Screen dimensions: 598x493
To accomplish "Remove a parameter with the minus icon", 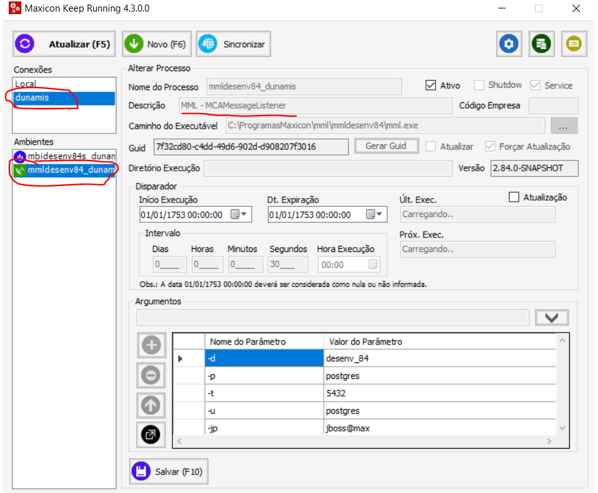I will [151, 375].
